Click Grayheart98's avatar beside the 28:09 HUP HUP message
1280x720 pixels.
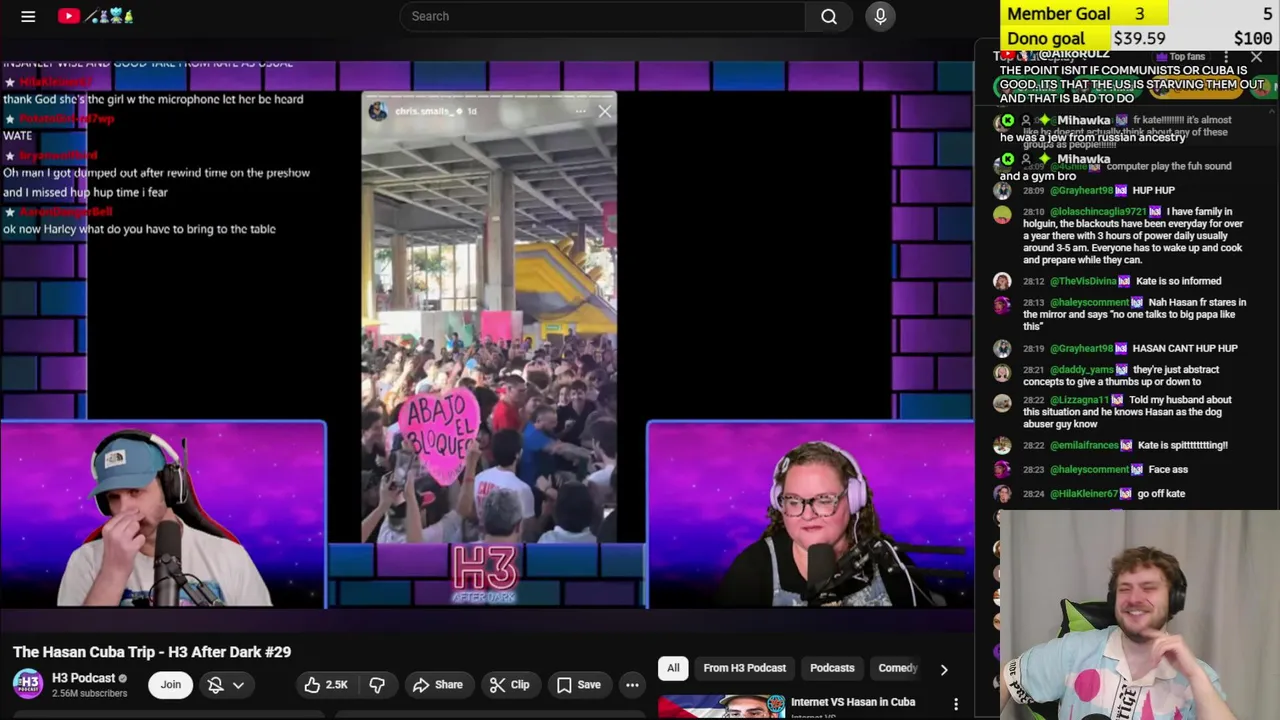1002,190
